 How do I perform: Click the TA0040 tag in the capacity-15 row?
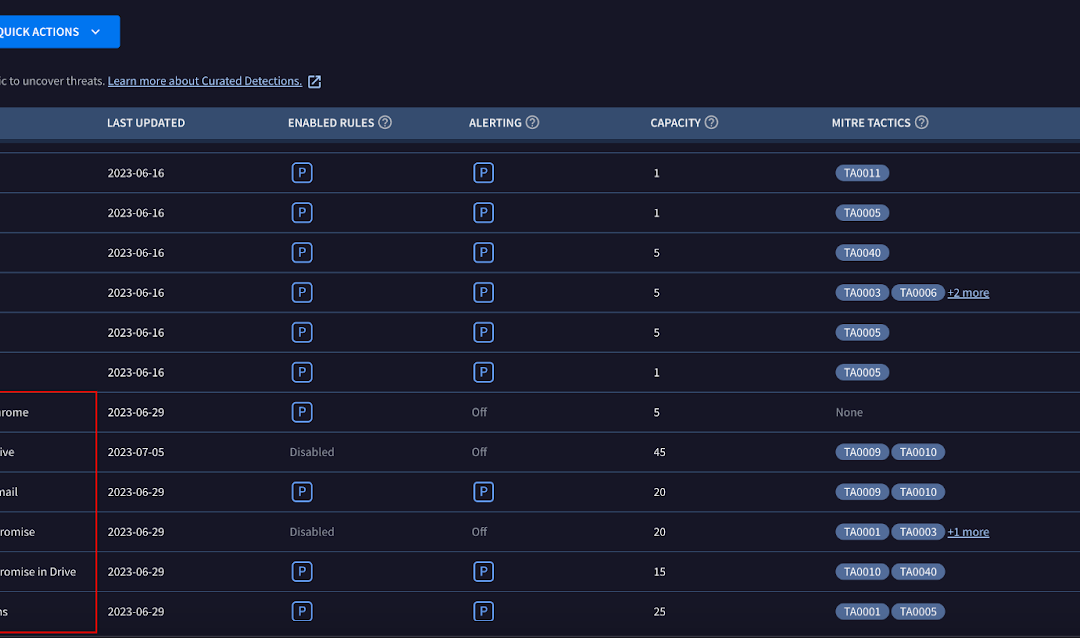(918, 572)
